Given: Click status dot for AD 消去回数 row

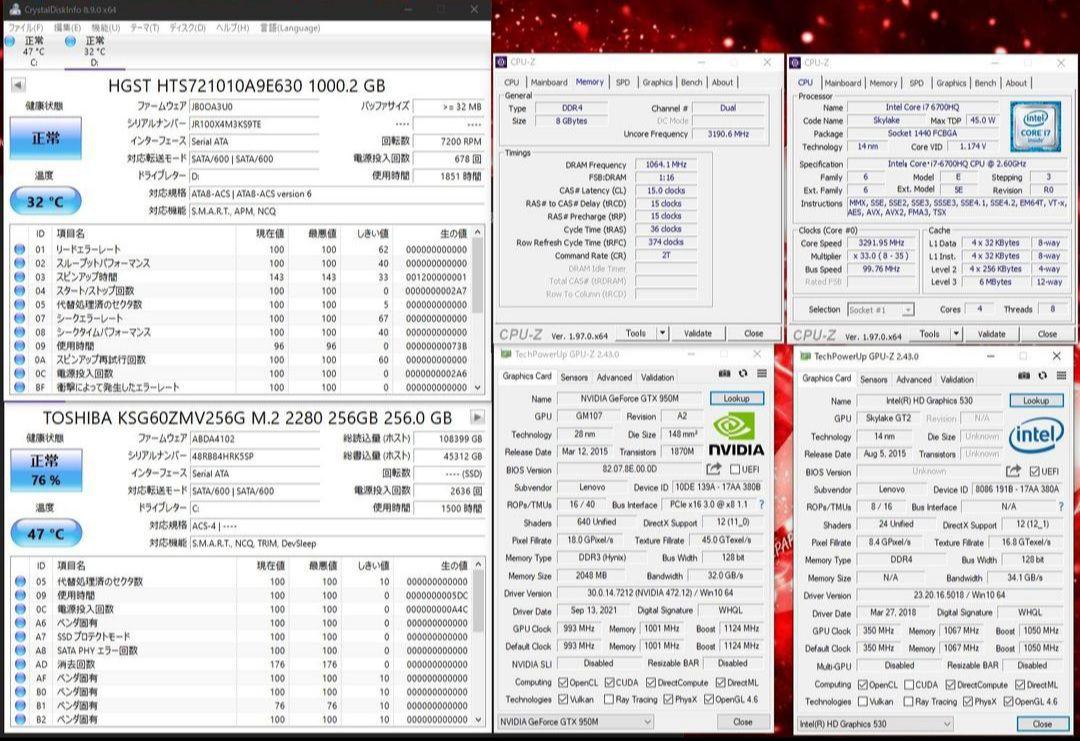Looking at the screenshot, I should pos(20,665).
